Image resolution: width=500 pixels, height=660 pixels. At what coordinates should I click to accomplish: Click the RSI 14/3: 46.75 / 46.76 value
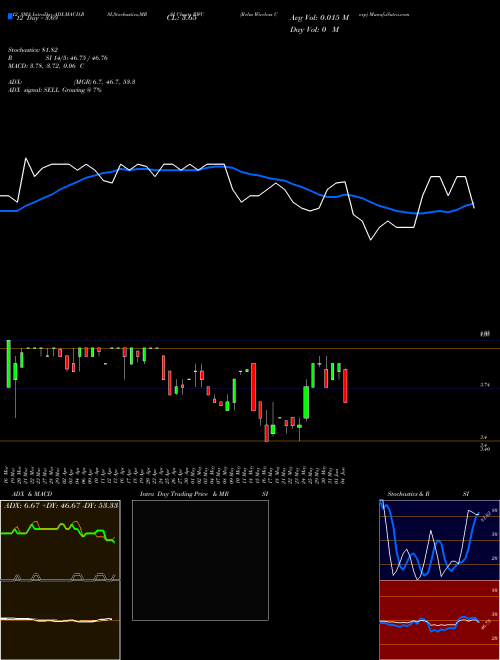pos(76,58)
